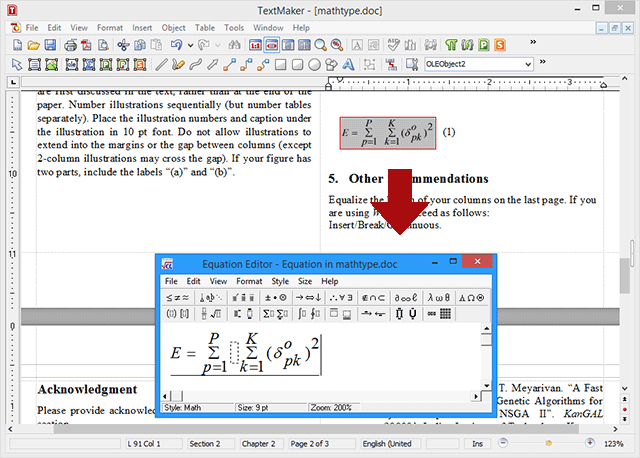Toggle the Ins insert mode indicator
640x458 pixels.
click(x=478, y=444)
